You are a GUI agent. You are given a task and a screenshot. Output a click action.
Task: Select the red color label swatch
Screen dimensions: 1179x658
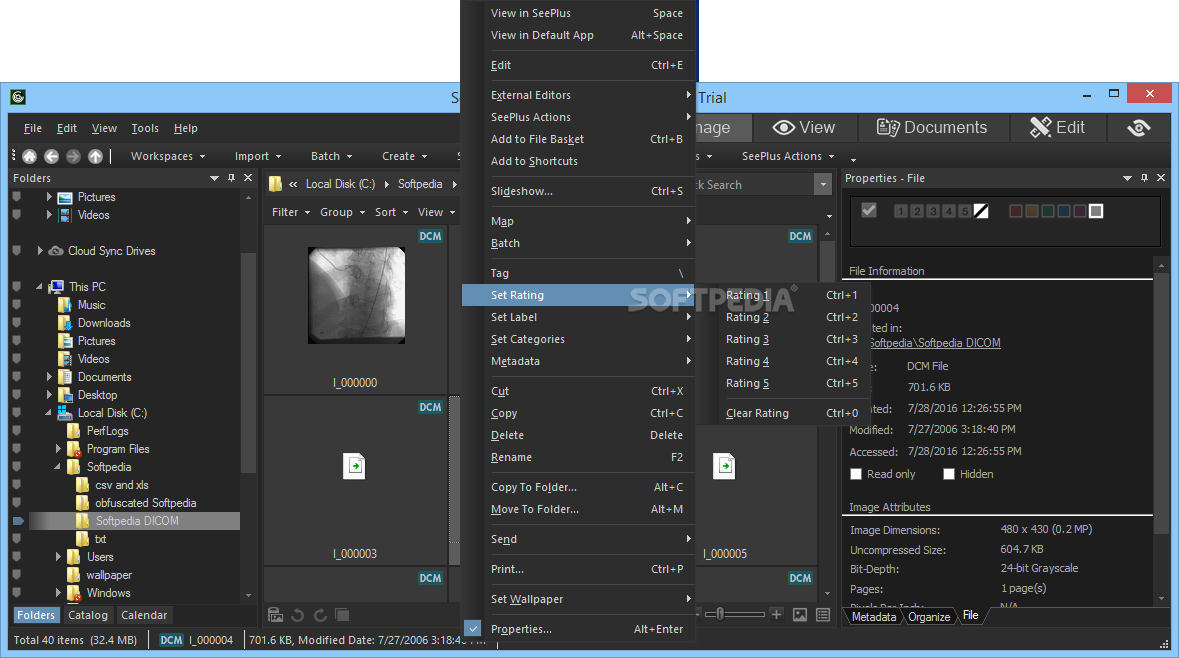[1016, 211]
